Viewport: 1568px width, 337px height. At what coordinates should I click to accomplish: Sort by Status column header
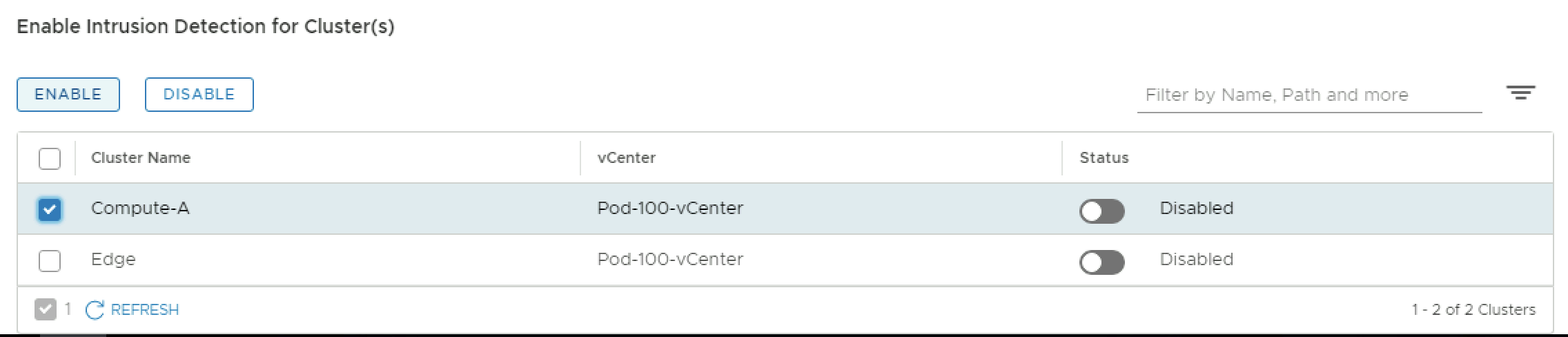1104,158
